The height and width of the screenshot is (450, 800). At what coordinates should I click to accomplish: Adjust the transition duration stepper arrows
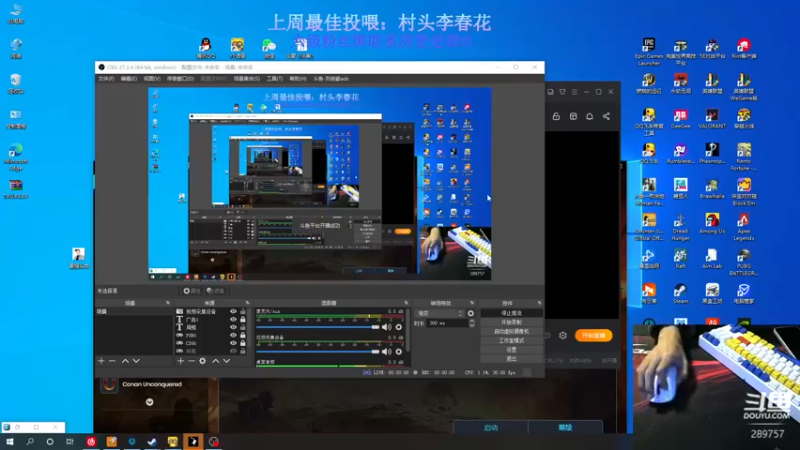(471, 323)
